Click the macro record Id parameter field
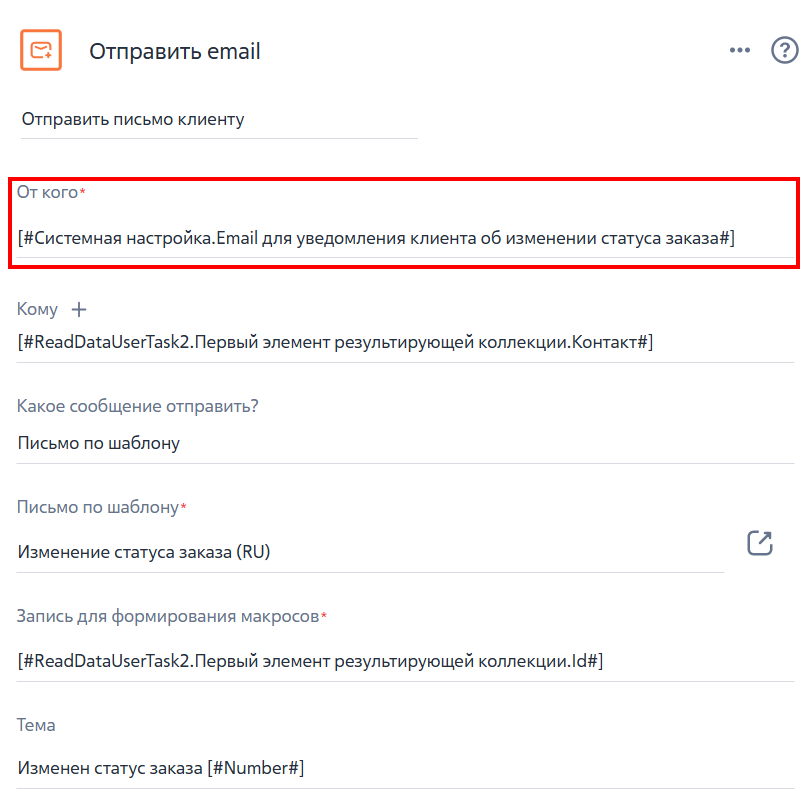The height and width of the screenshot is (799, 808). [x=405, y=661]
